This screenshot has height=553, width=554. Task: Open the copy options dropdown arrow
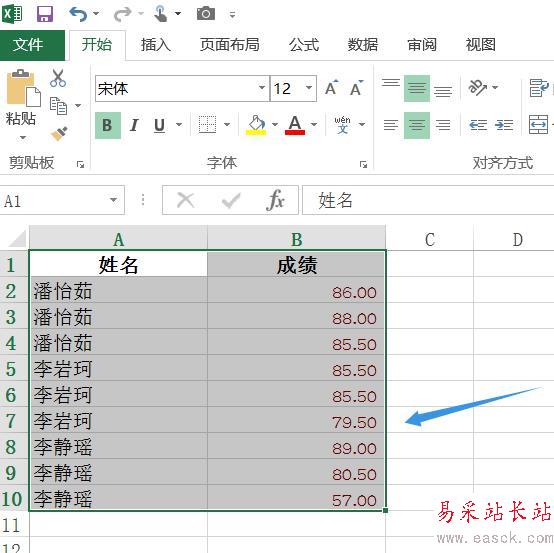pyautogui.click(x=78, y=106)
